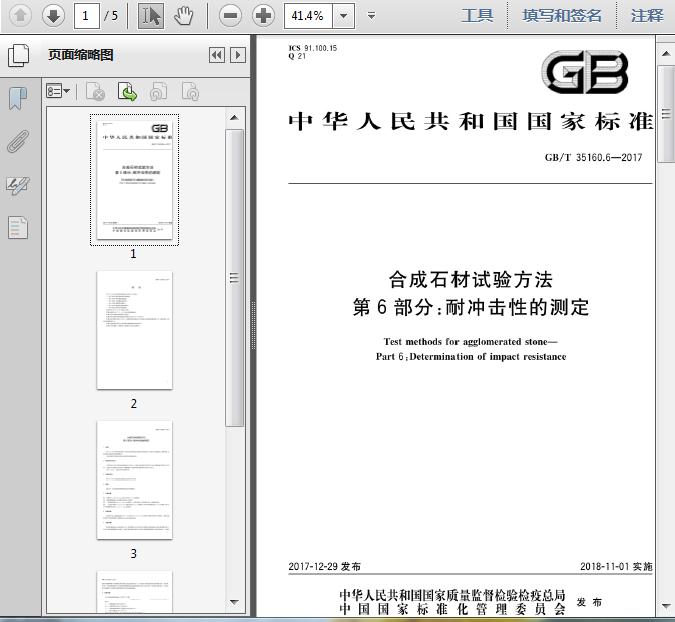Click the page thumbnails panel icon
The height and width of the screenshot is (622, 675).
(19, 56)
